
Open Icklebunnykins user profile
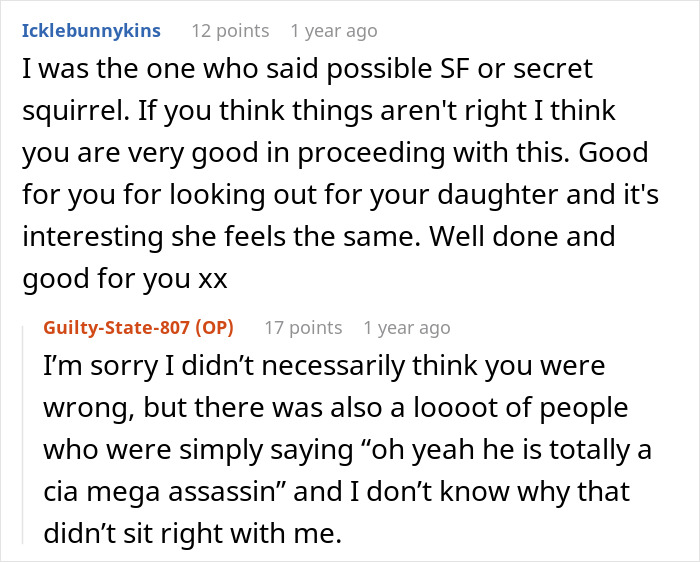coord(91,30)
